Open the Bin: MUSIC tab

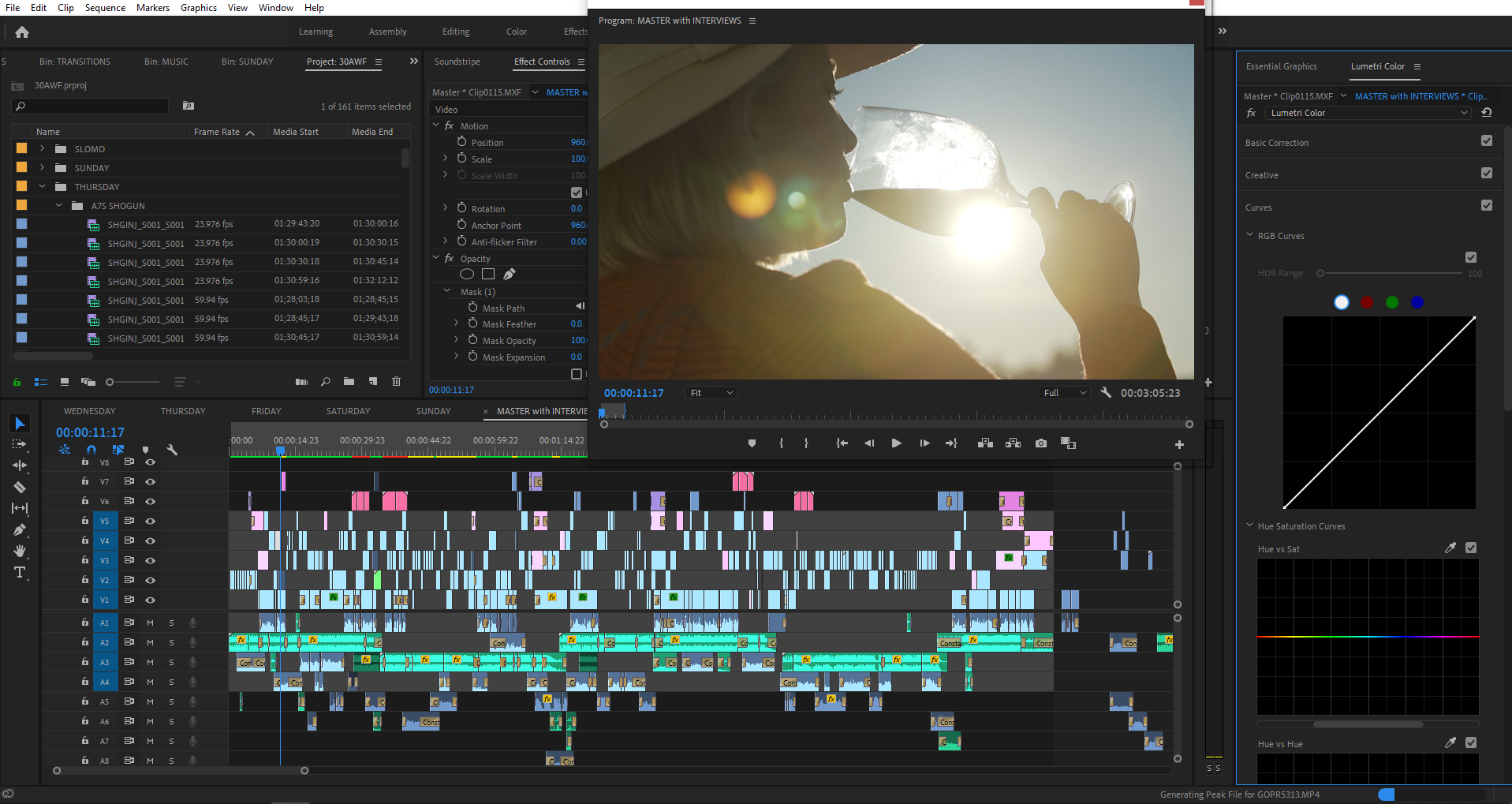pyautogui.click(x=166, y=62)
